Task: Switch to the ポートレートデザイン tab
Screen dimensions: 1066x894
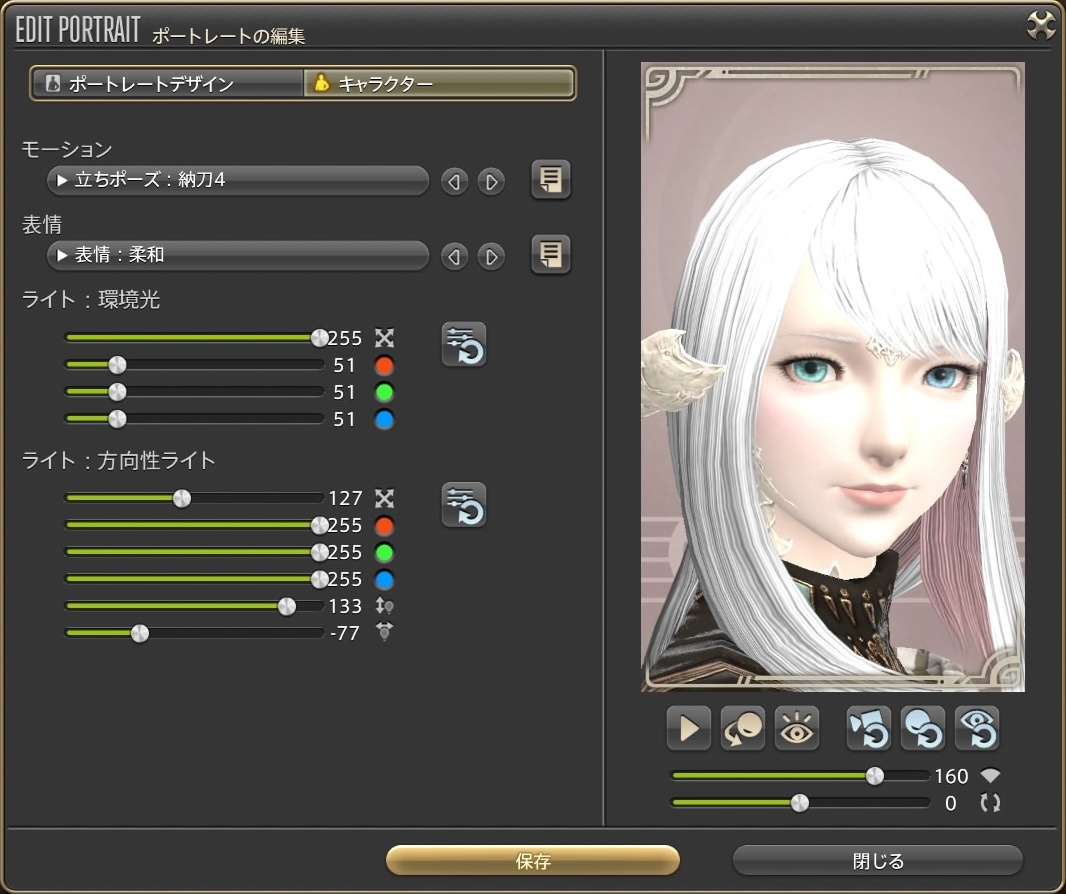Action: click(167, 84)
